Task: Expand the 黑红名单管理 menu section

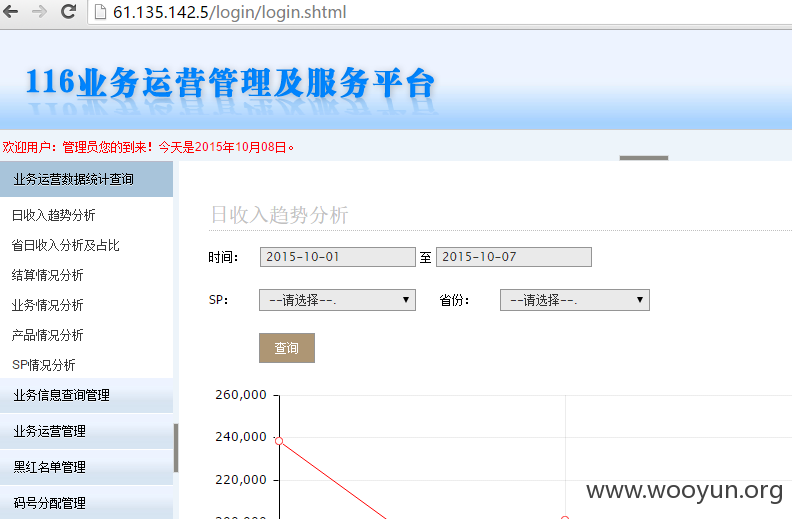Action: [x=86, y=468]
